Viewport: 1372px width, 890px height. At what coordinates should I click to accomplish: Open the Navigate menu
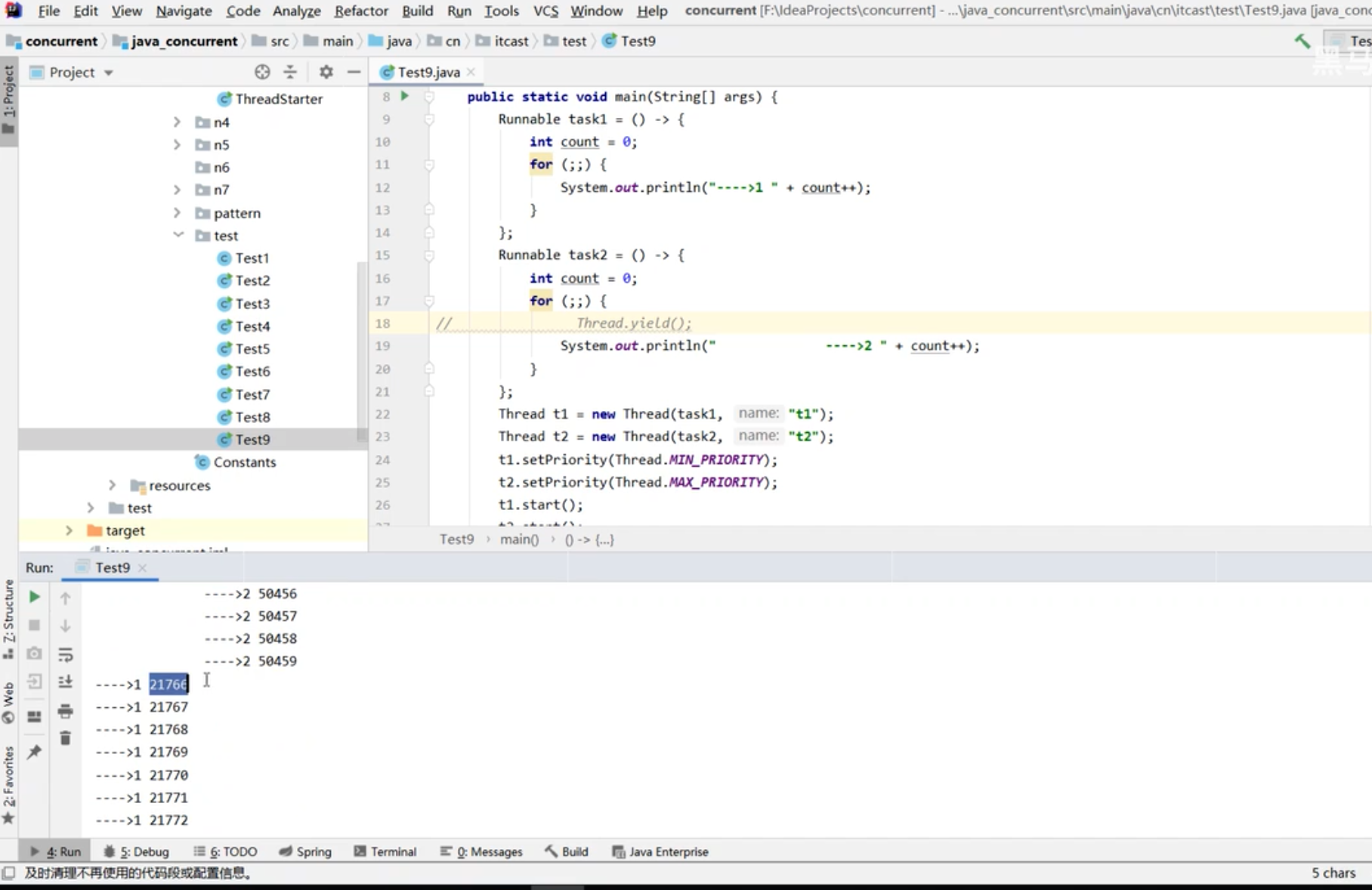[184, 11]
